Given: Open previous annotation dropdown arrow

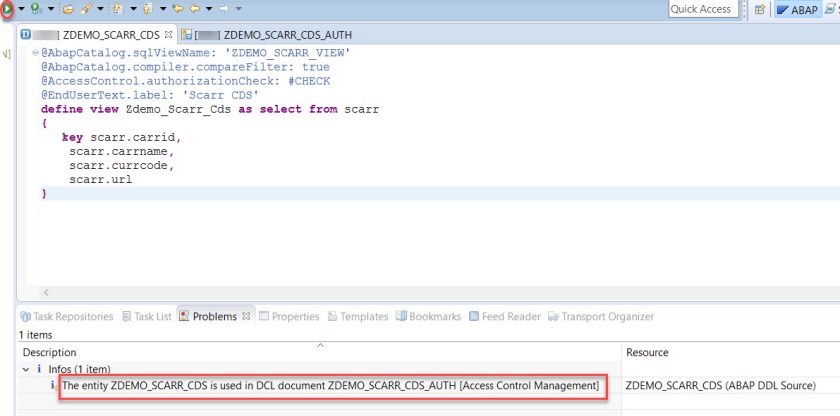Looking at the screenshot, I should (x=163, y=9).
